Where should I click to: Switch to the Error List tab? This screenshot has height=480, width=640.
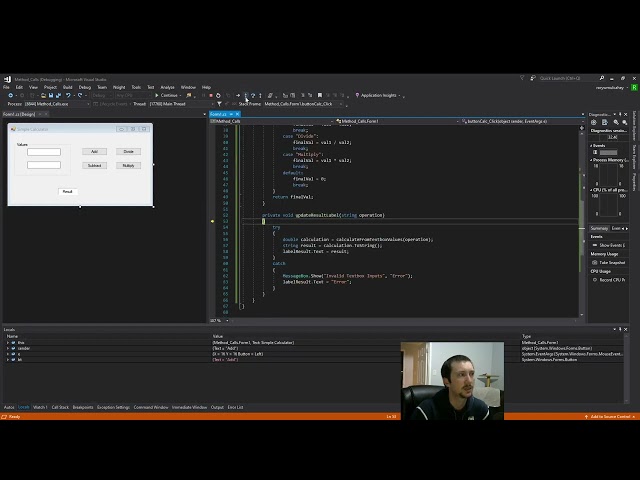pos(235,407)
